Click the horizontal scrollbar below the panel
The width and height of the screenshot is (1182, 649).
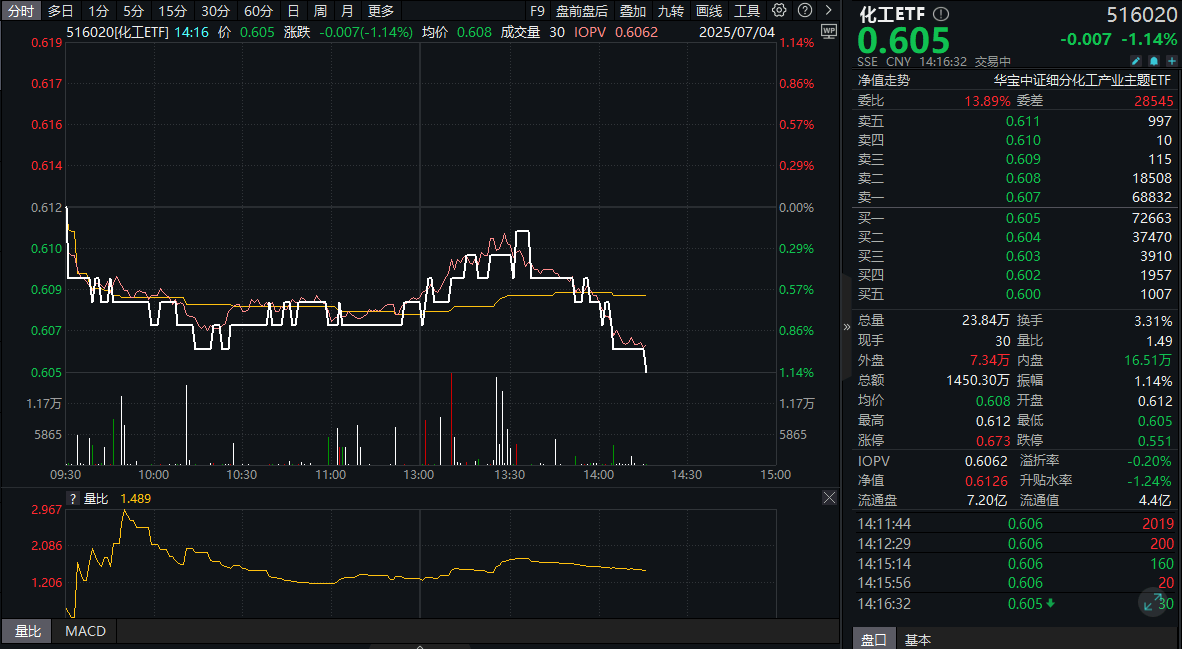click(x=420, y=645)
